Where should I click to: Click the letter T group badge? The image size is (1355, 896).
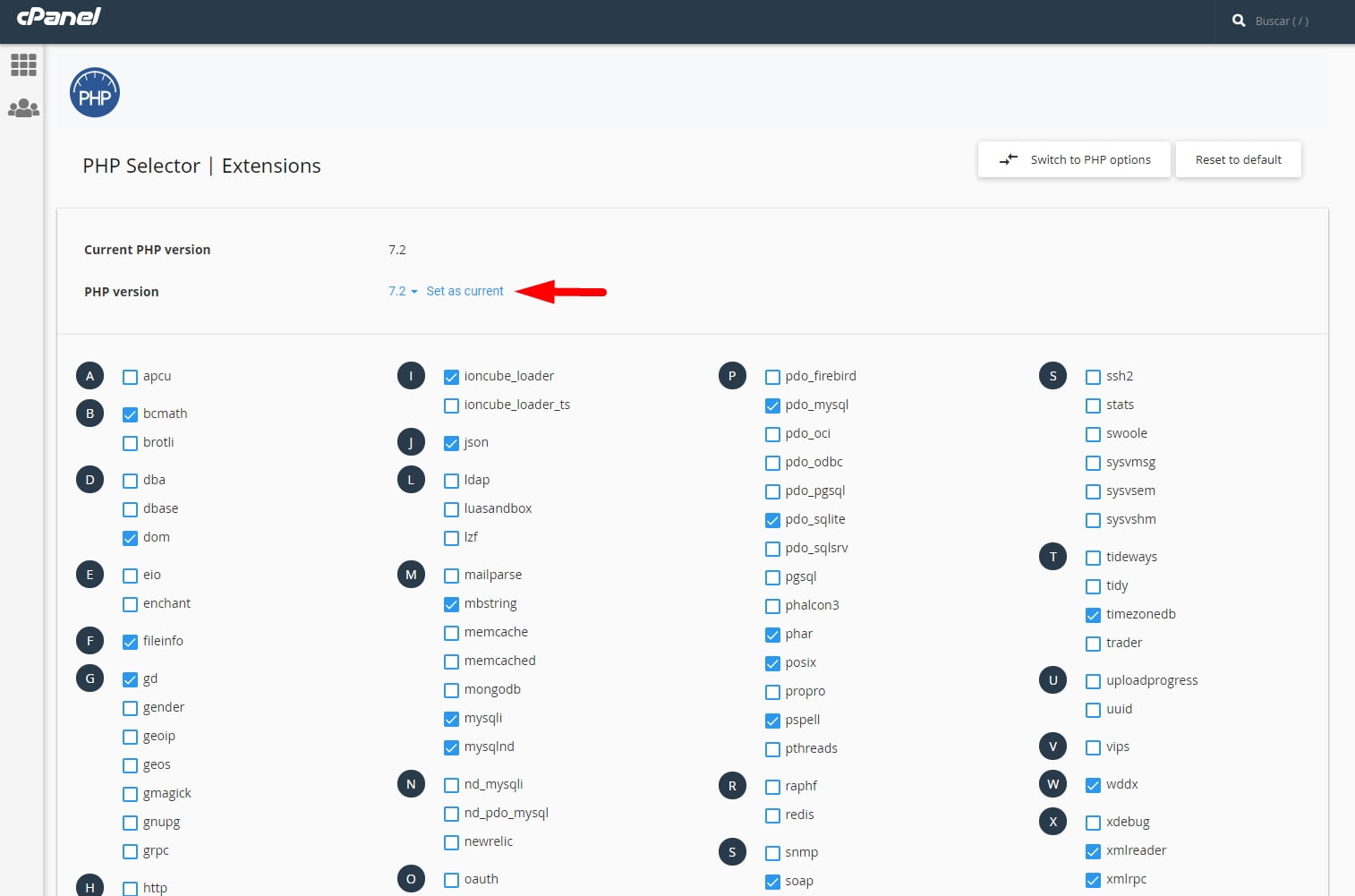[x=1052, y=557]
